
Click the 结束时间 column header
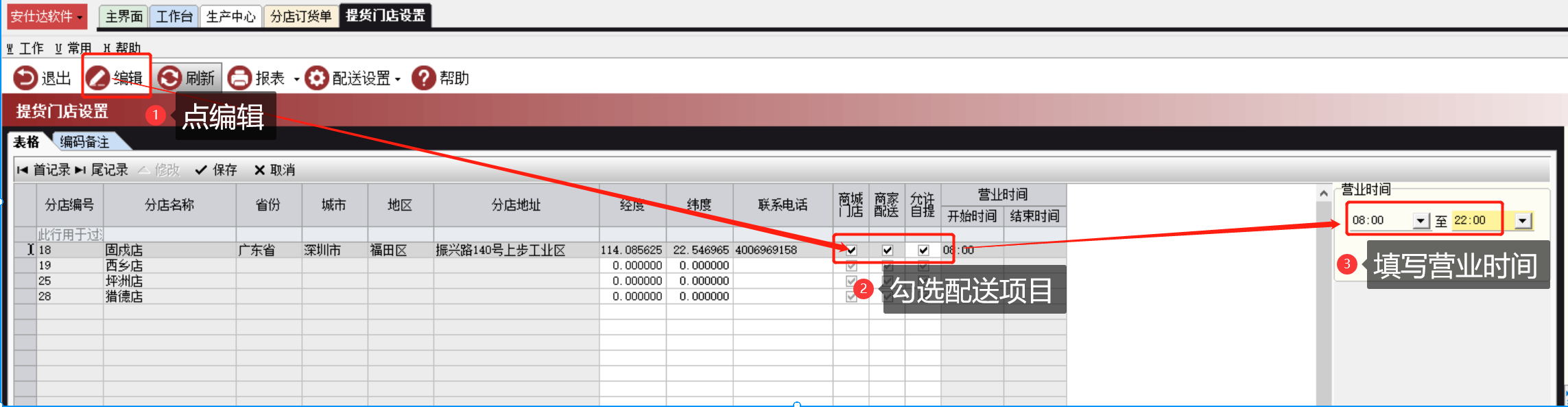(x=1035, y=216)
